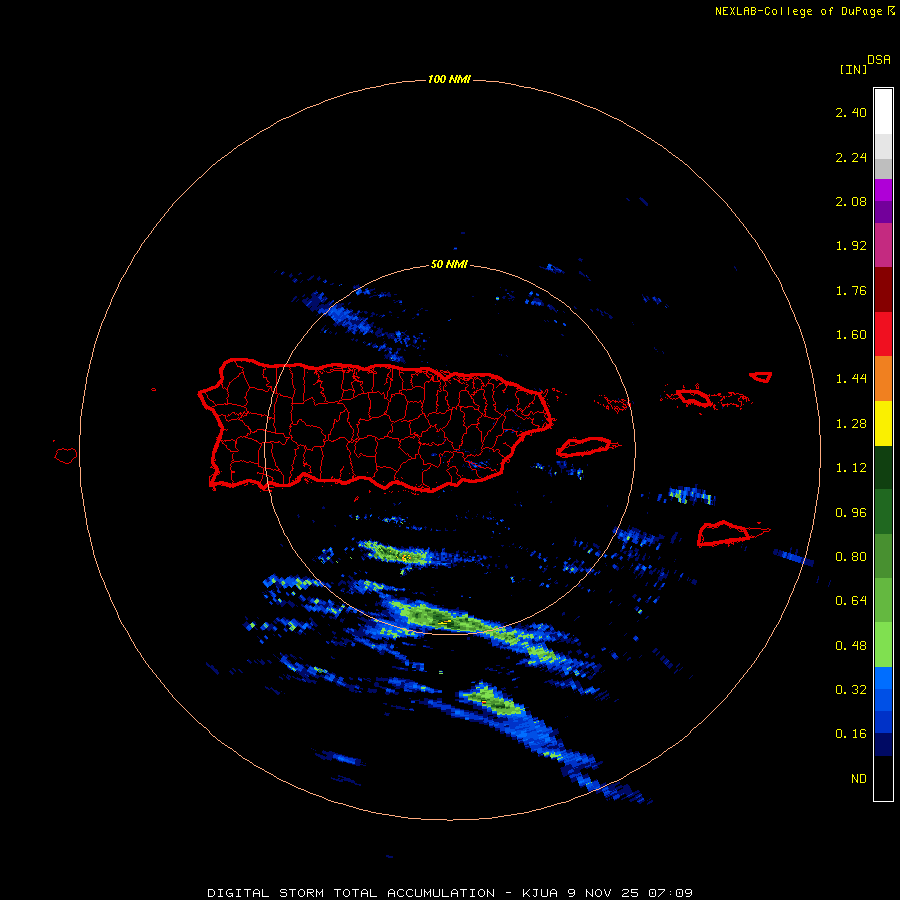Click the 1.60 scale value
Image resolution: width=900 pixels, height=900 pixels.
(x=851, y=335)
